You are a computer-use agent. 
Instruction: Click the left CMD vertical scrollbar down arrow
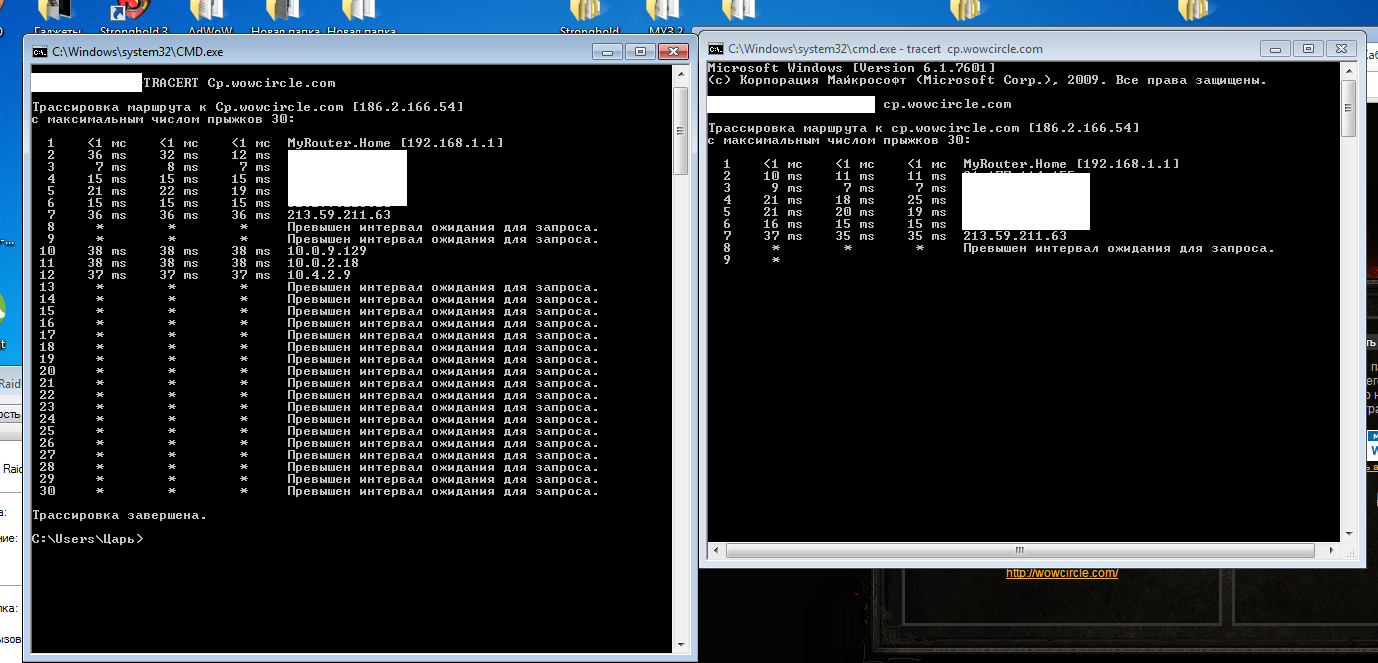coord(680,644)
